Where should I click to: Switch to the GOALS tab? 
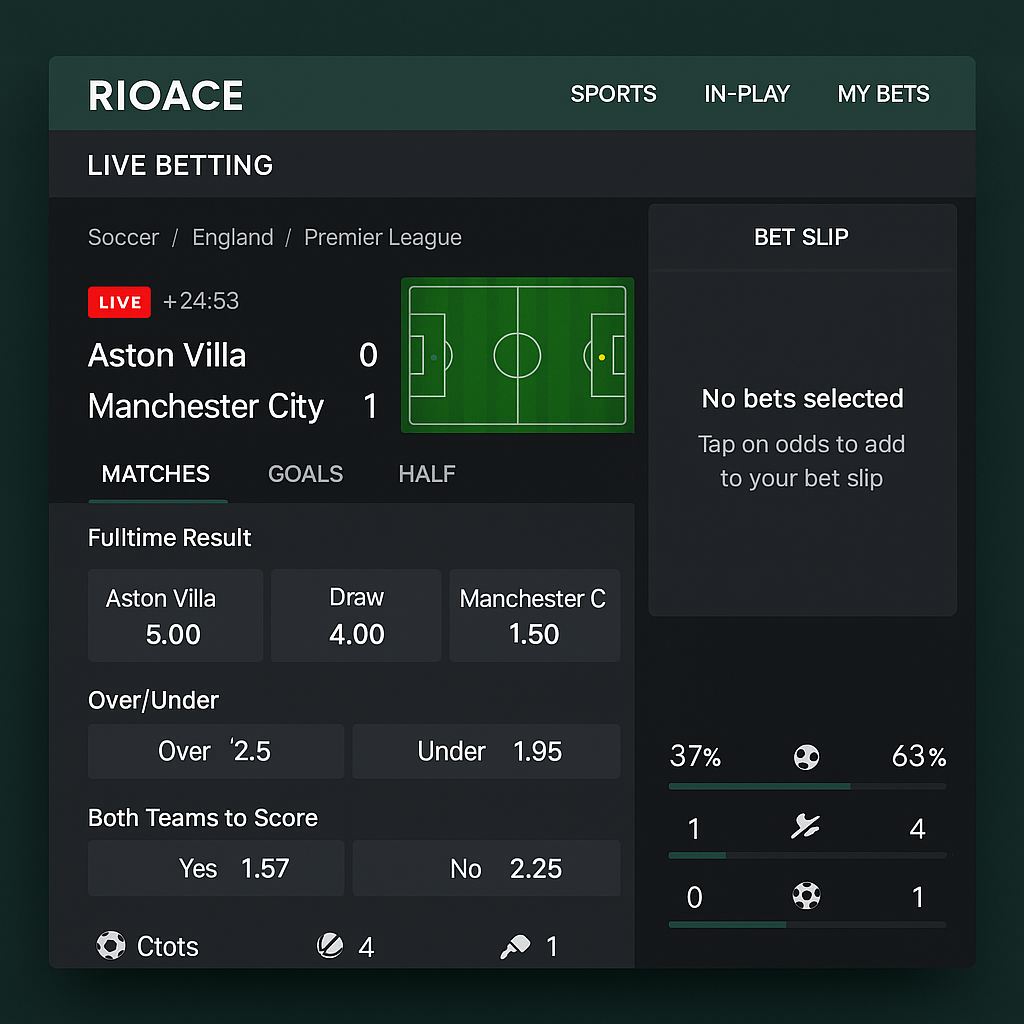[305, 474]
